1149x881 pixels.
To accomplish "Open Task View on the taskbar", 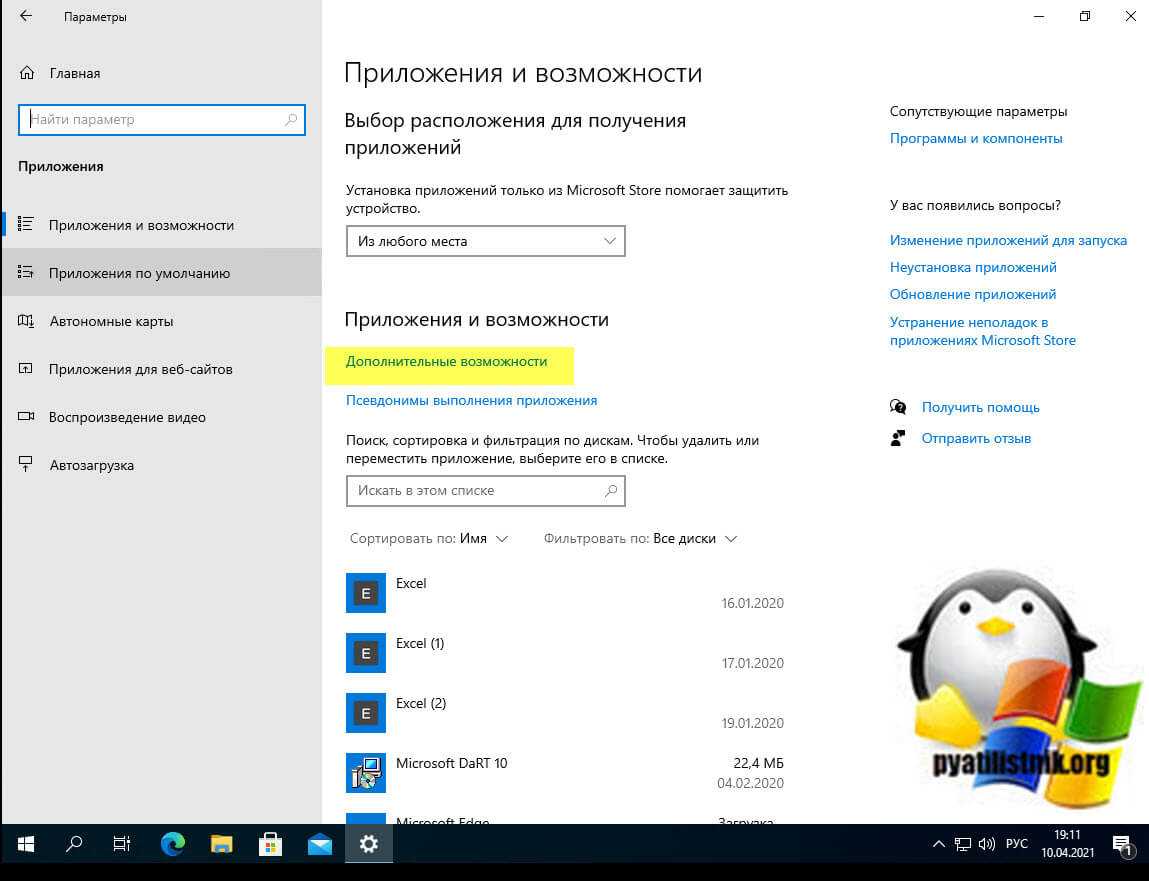I will [x=122, y=844].
